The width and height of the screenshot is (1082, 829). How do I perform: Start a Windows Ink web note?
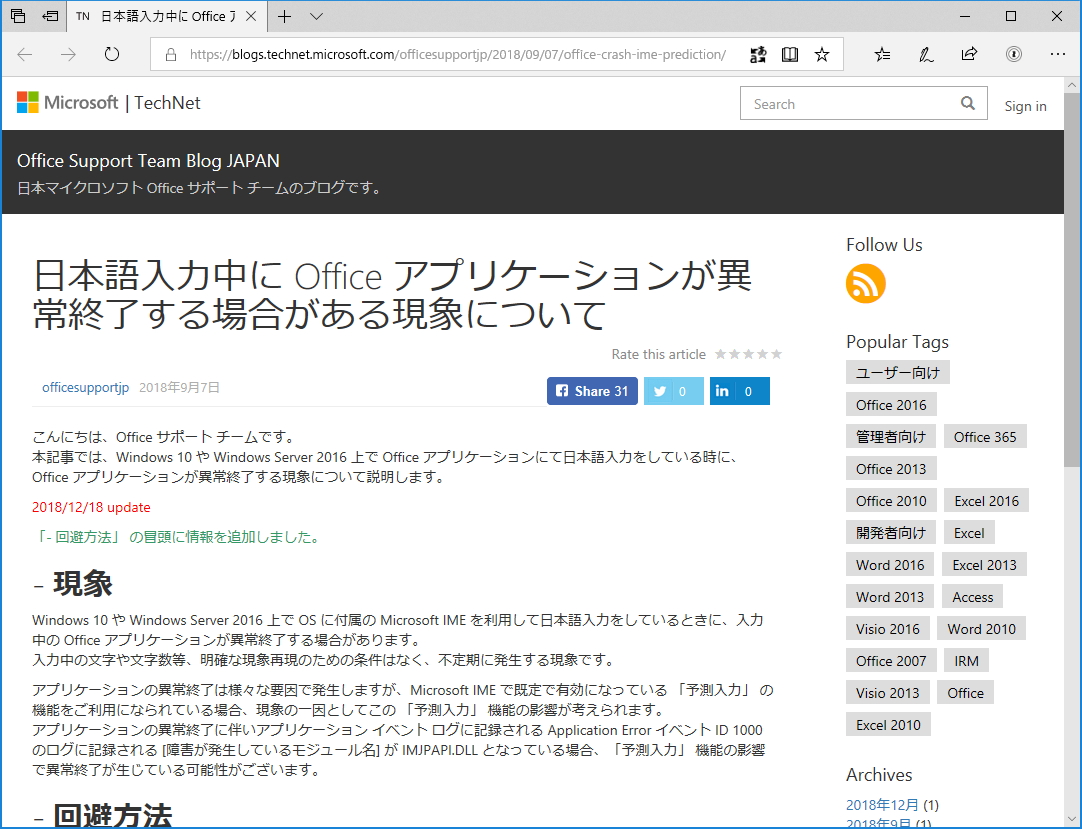(x=925, y=54)
